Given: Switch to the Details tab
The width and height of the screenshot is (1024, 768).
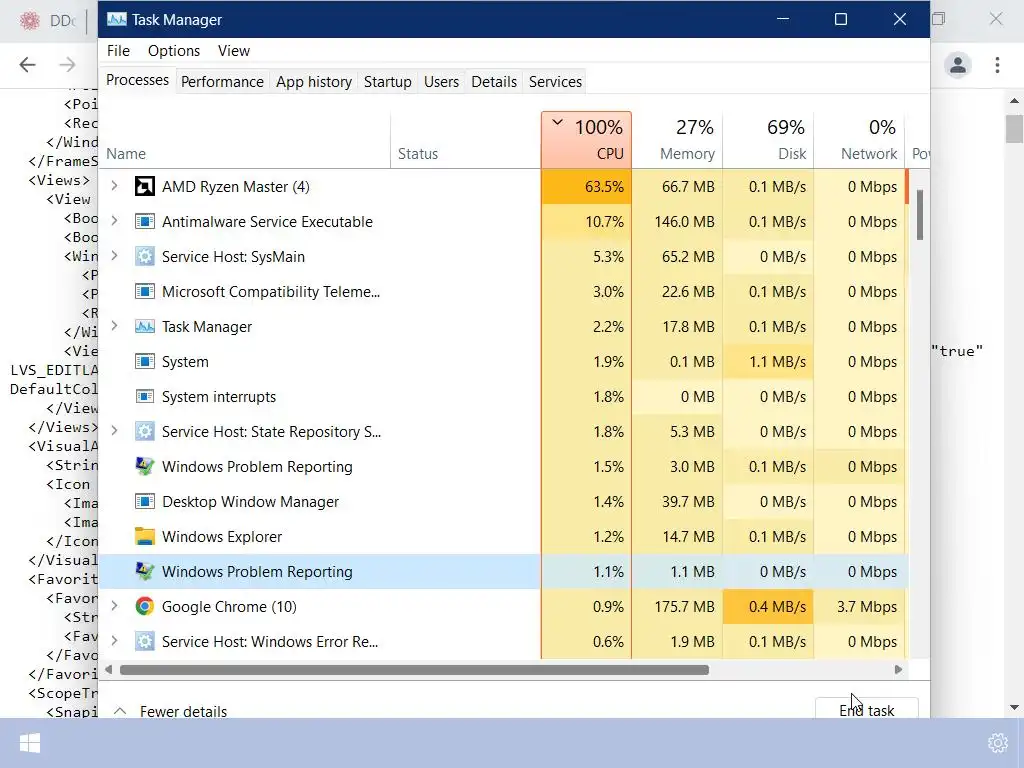Looking at the screenshot, I should pyautogui.click(x=494, y=82).
